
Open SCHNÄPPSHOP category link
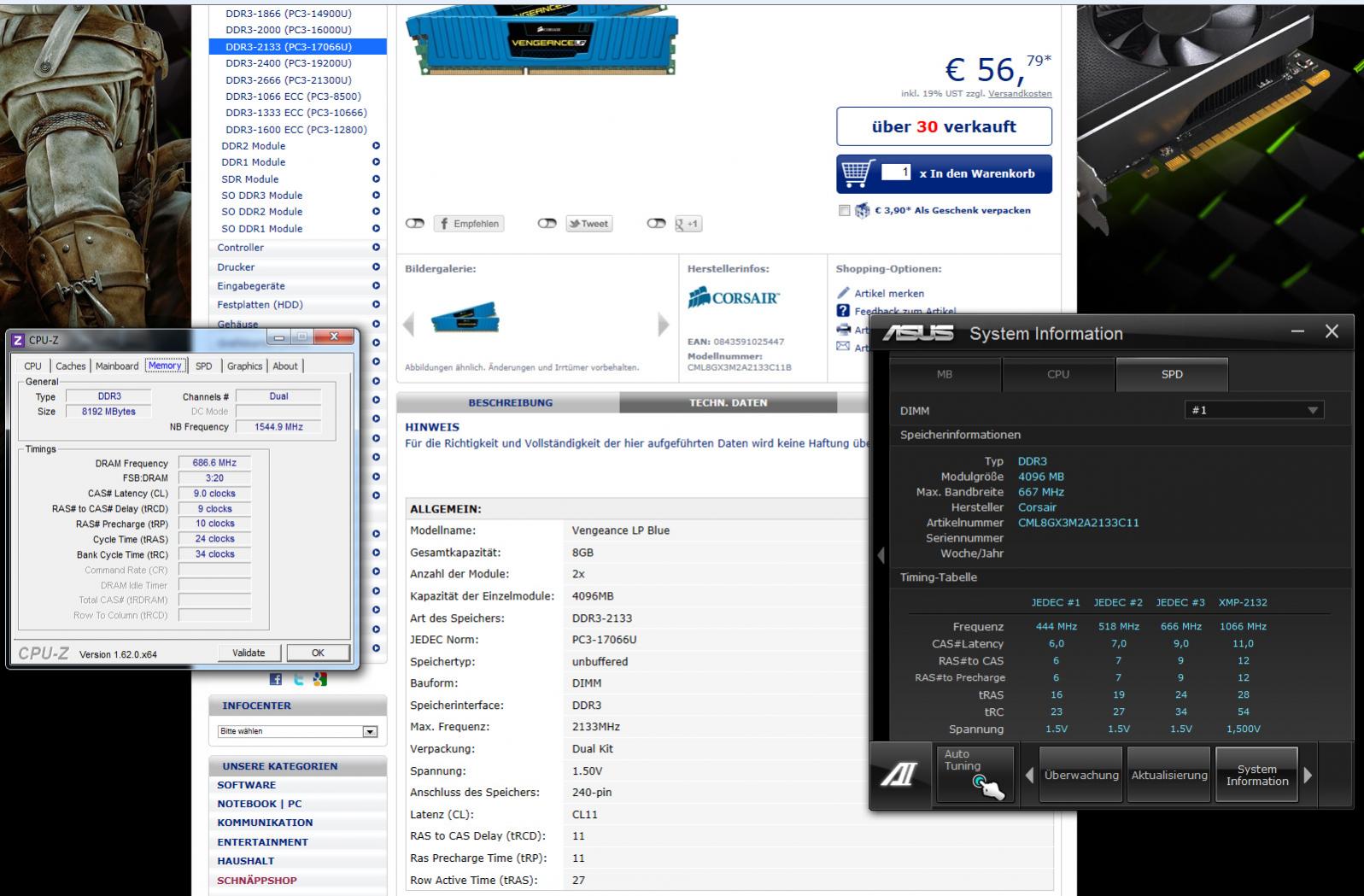click(256, 881)
